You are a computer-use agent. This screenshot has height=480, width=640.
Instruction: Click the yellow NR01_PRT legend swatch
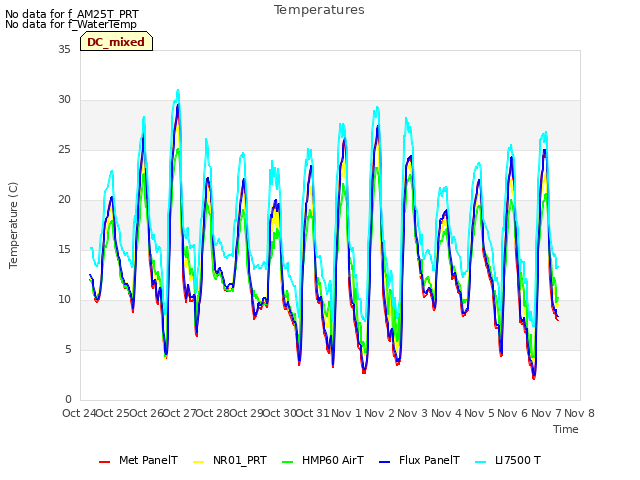tap(198, 462)
